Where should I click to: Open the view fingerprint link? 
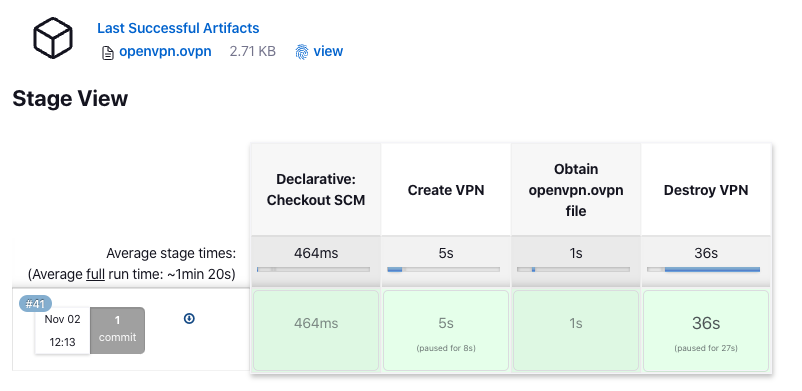(328, 51)
